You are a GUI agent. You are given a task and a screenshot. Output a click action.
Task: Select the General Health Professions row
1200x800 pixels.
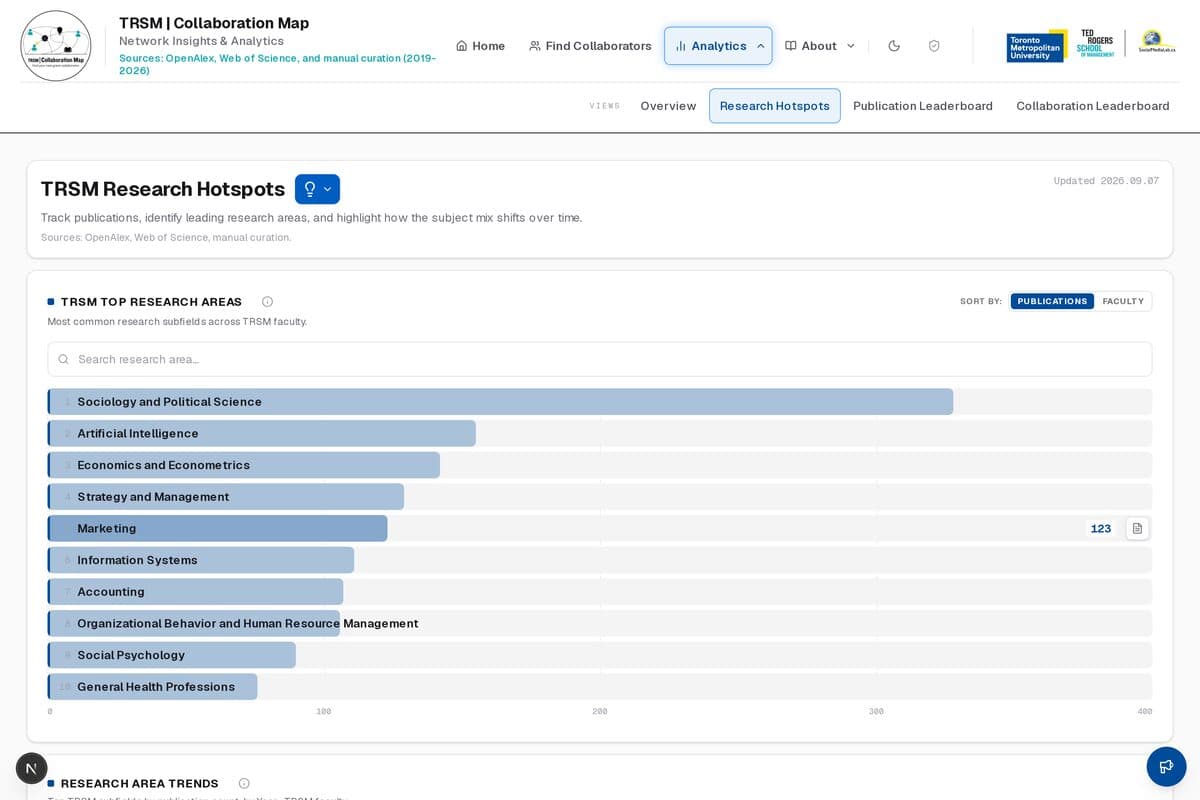(x=600, y=687)
